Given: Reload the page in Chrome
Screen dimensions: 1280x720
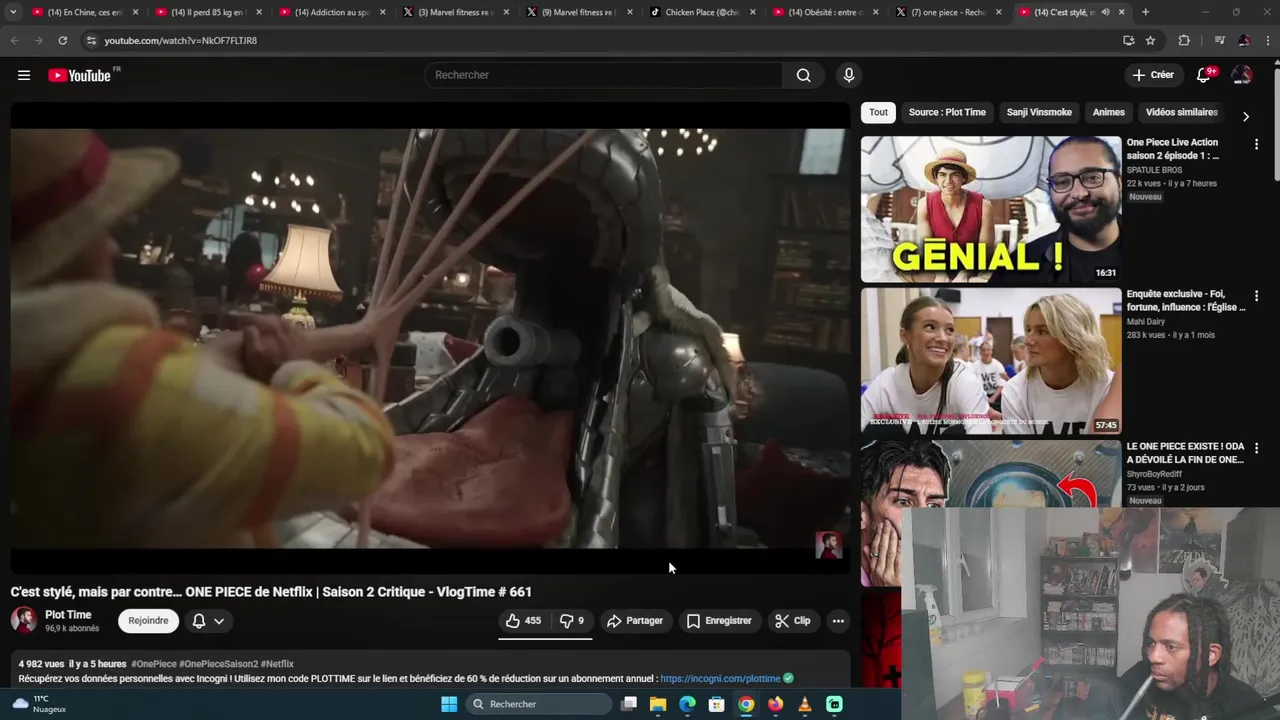Looking at the screenshot, I should click(x=62, y=40).
